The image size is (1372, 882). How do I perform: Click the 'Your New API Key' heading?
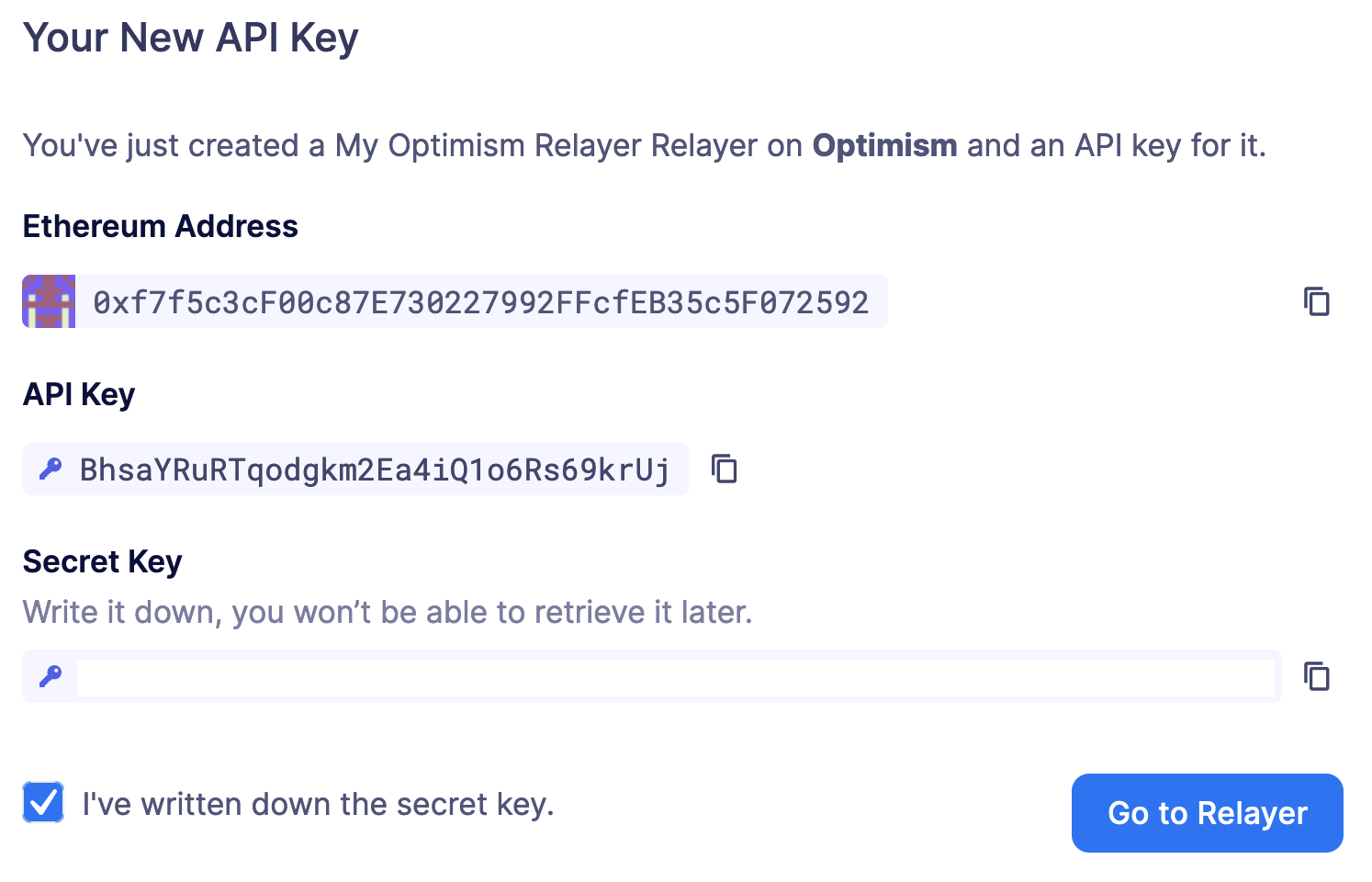coord(191,38)
